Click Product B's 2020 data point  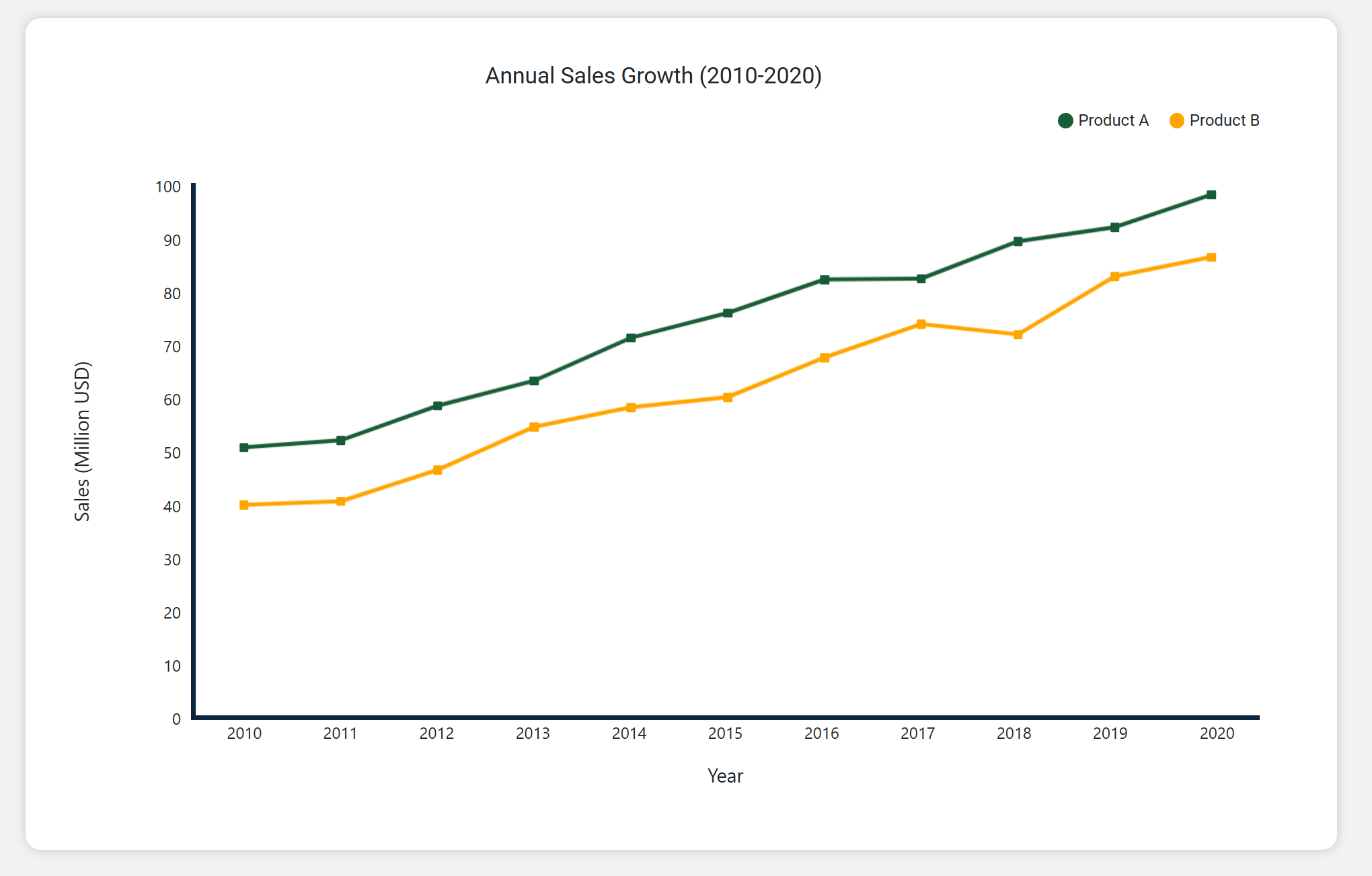click(1211, 257)
